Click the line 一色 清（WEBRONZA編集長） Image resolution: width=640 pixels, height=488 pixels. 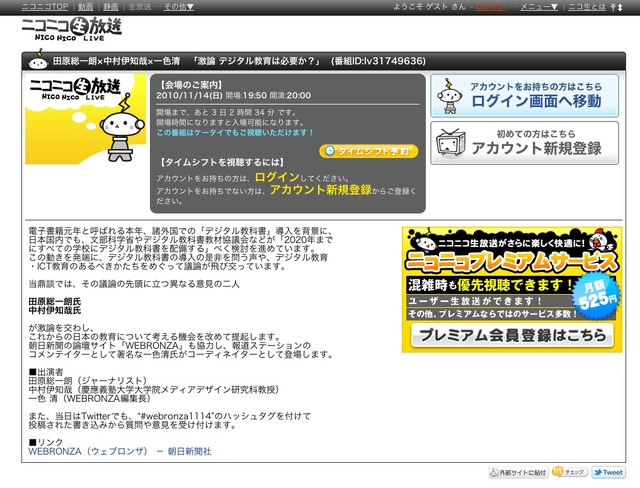point(89,398)
